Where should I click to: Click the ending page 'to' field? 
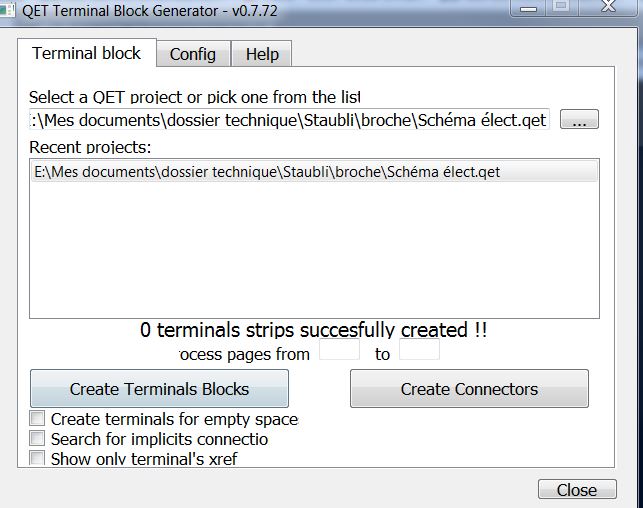418,352
